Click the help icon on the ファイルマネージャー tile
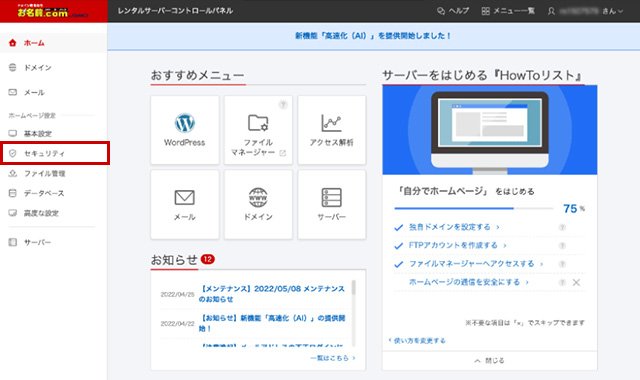This screenshot has height=380, width=640. tap(283, 105)
